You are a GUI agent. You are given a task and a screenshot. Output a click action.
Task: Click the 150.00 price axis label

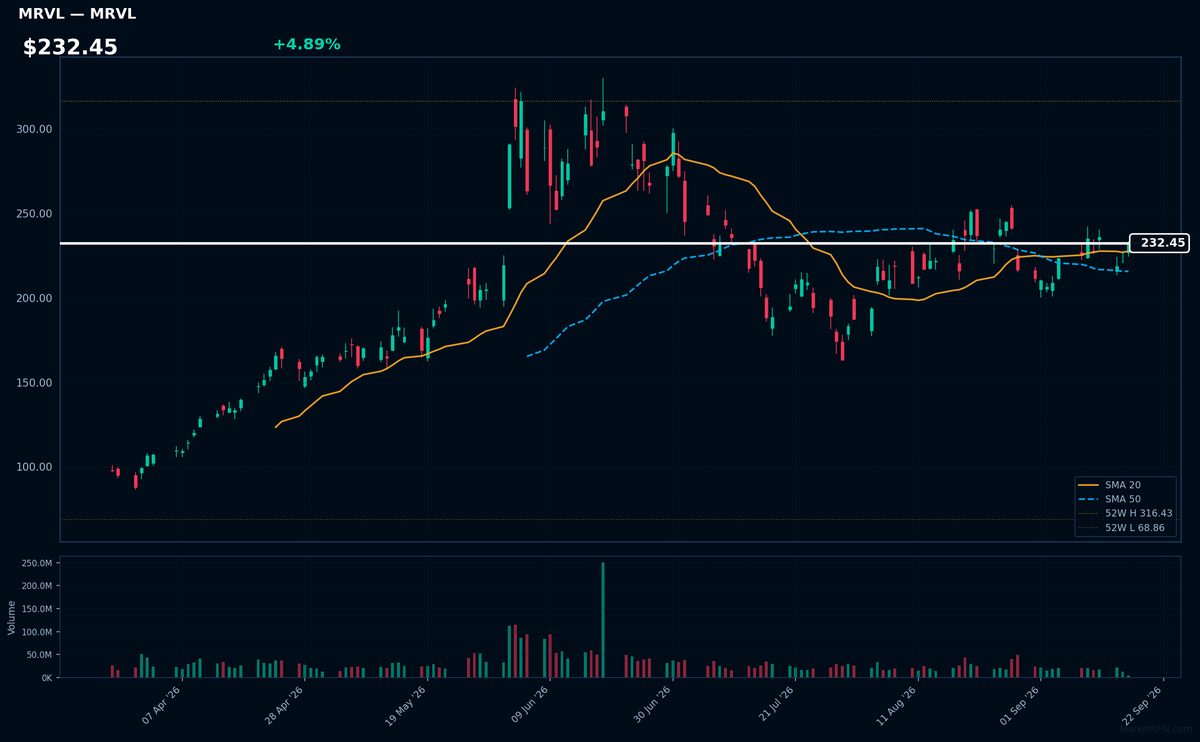(35, 383)
